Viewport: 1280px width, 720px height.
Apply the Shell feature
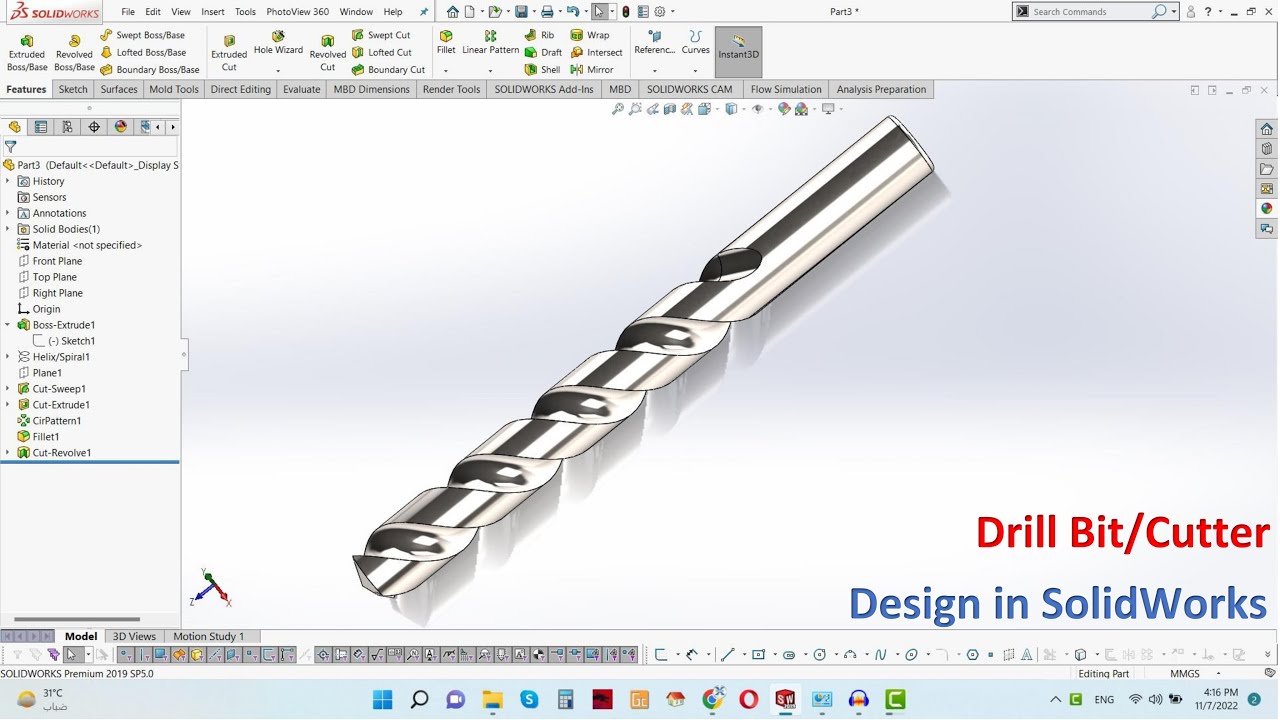(x=542, y=70)
